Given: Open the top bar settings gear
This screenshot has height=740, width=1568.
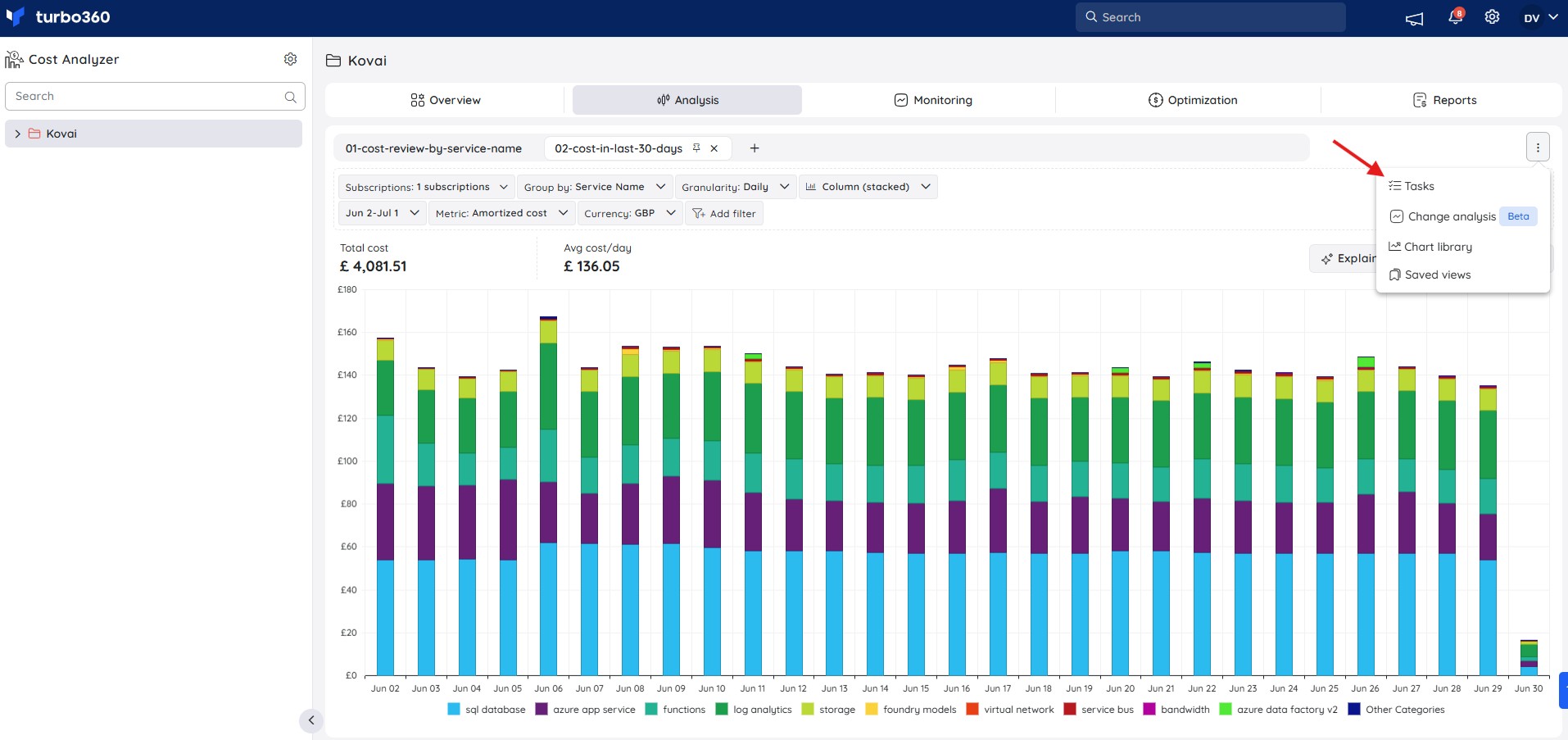Looking at the screenshot, I should coord(1493,17).
